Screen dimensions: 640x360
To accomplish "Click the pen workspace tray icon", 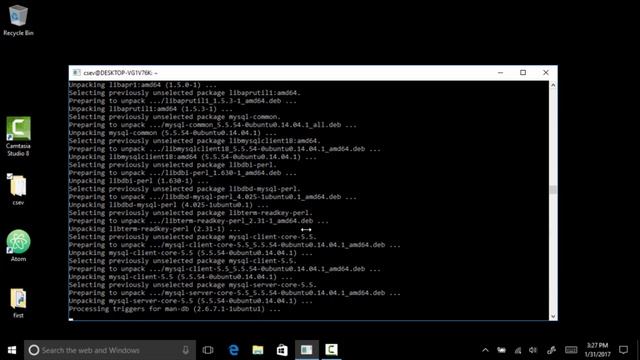I will (x=551, y=350).
